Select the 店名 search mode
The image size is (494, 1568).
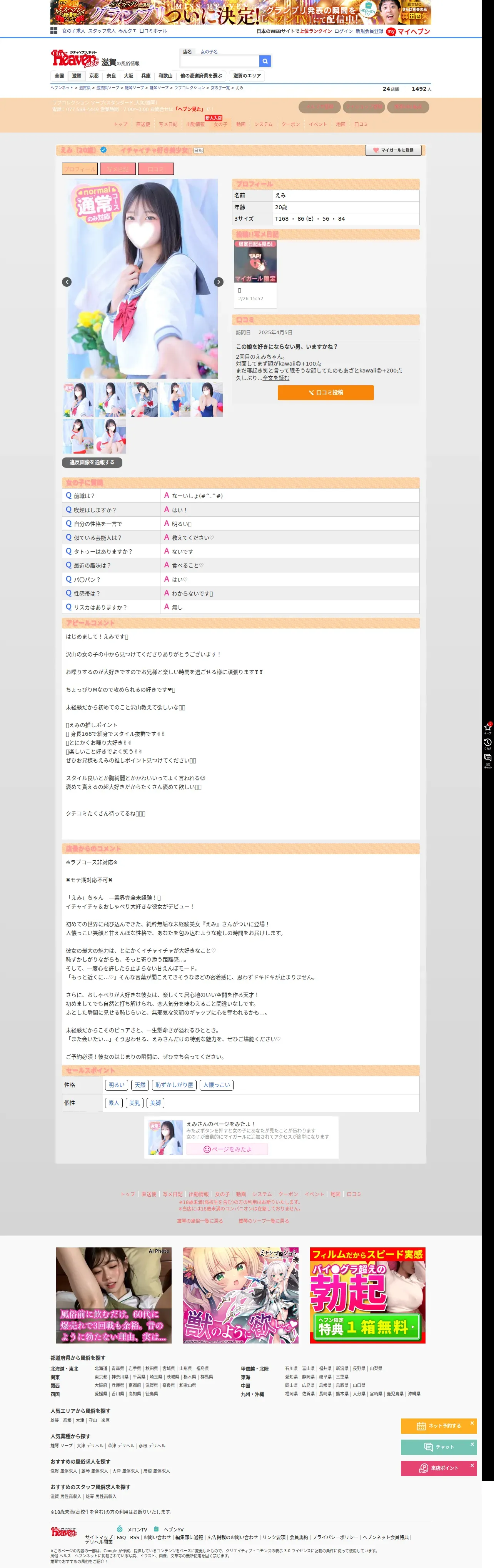187,52
